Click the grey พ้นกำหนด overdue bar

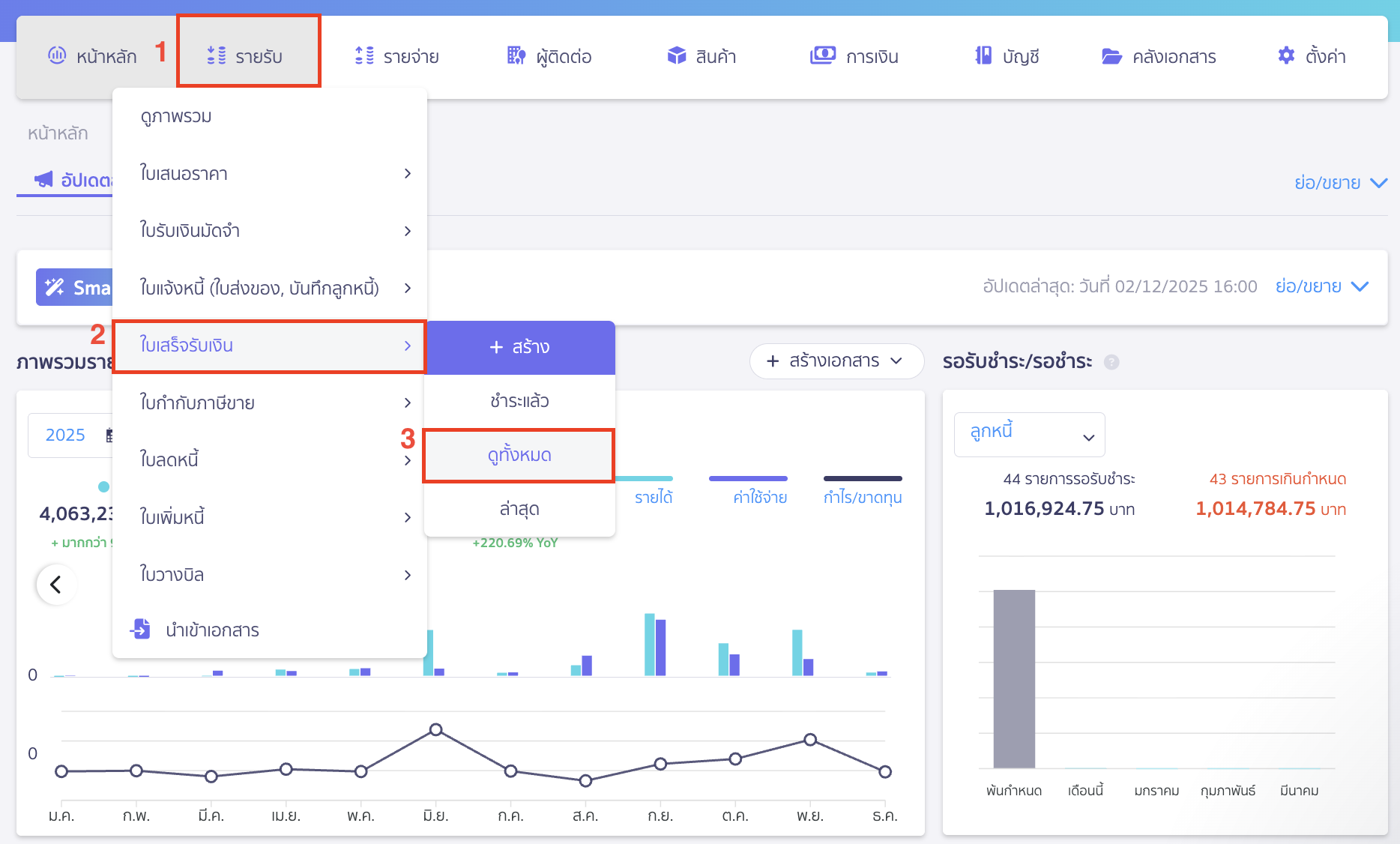(x=1013, y=678)
